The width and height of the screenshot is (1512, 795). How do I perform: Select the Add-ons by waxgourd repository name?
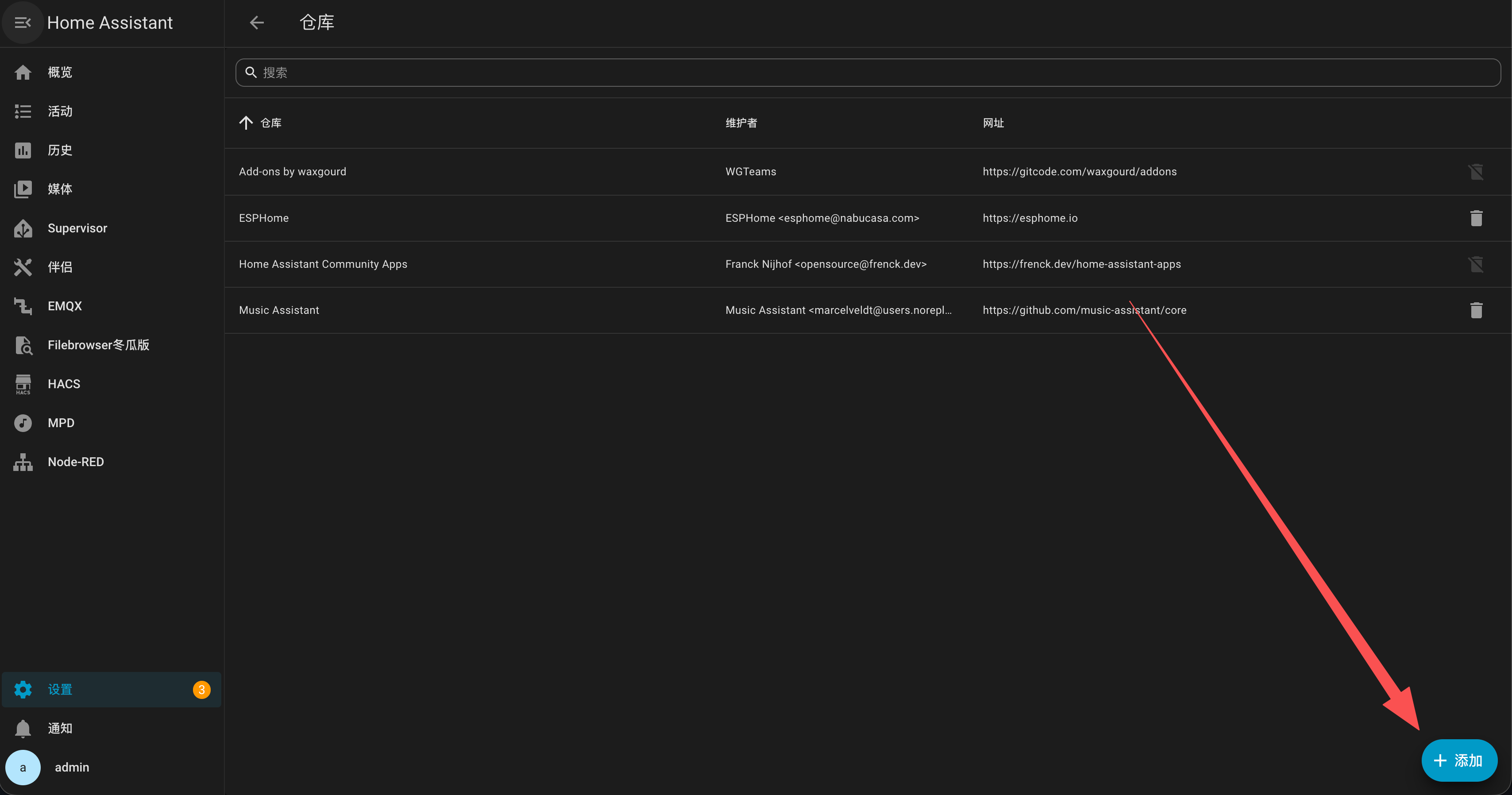(x=292, y=171)
